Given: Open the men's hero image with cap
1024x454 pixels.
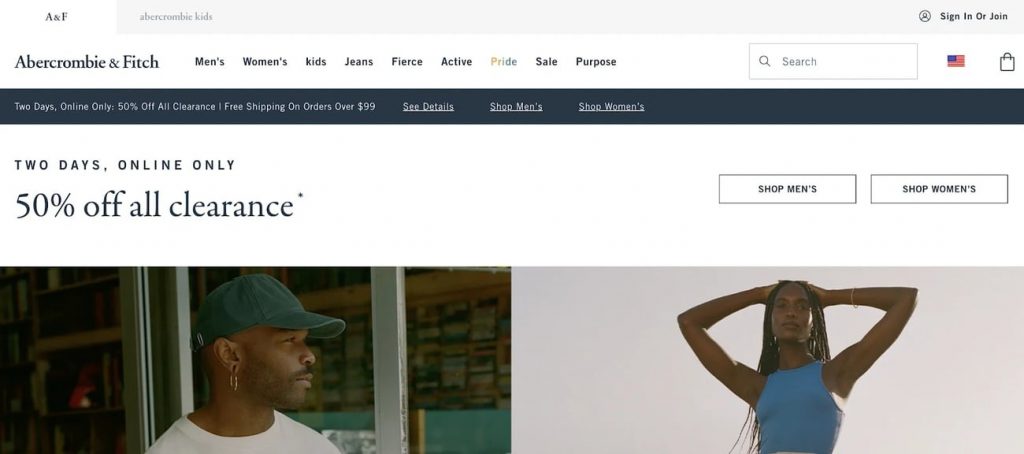Looking at the screenshot, I should click(x=255, y=360).
